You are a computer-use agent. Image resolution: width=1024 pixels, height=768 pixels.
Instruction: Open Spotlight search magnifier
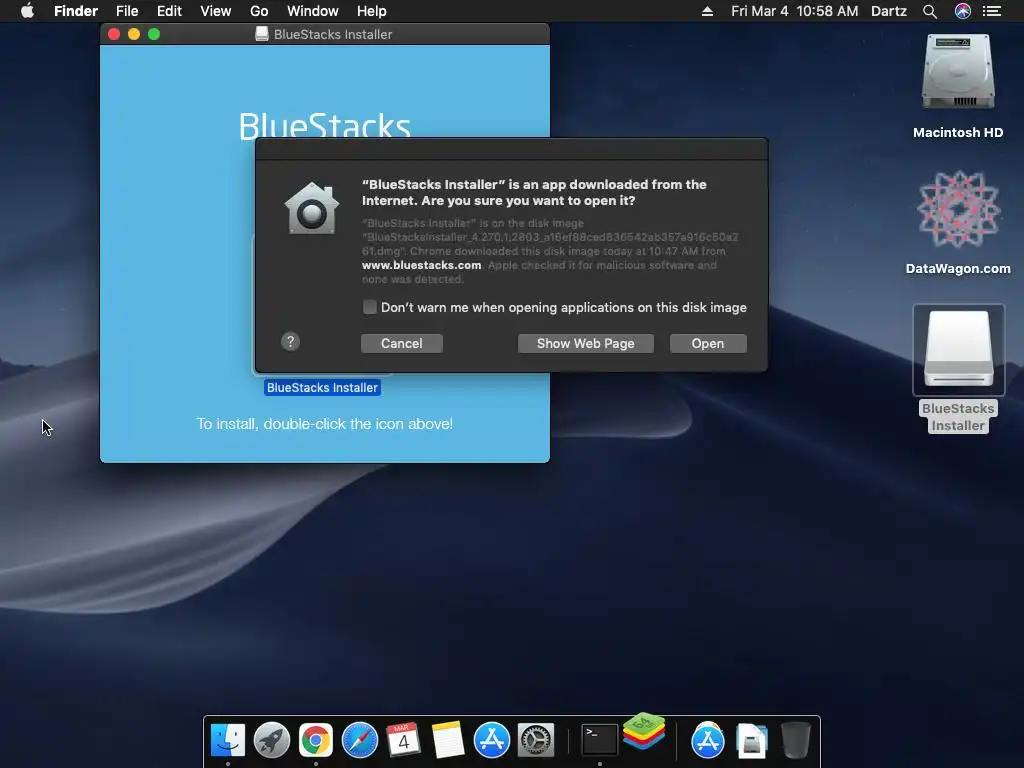[930, 11]
